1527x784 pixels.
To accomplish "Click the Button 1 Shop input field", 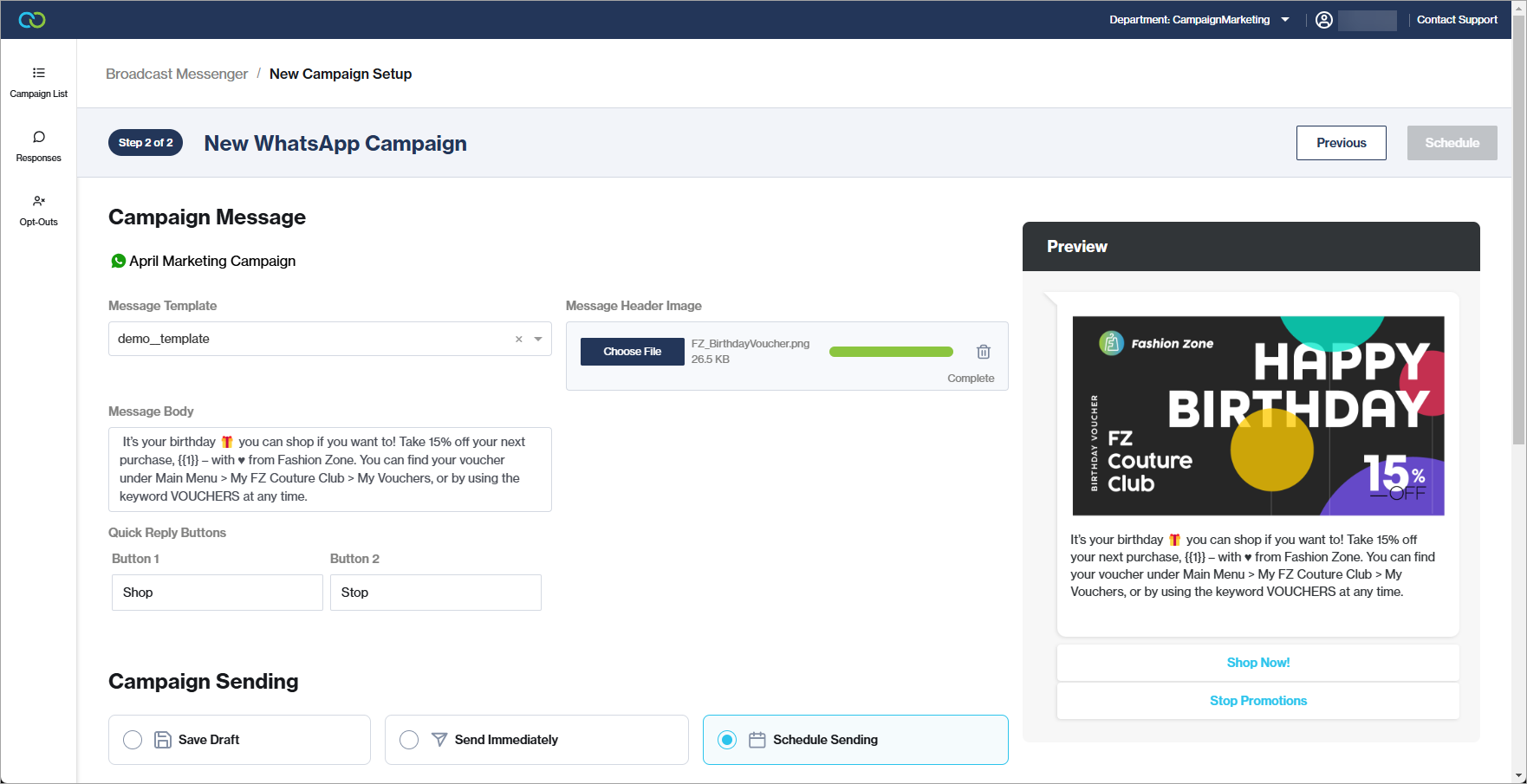I will (x=218, y=593).
